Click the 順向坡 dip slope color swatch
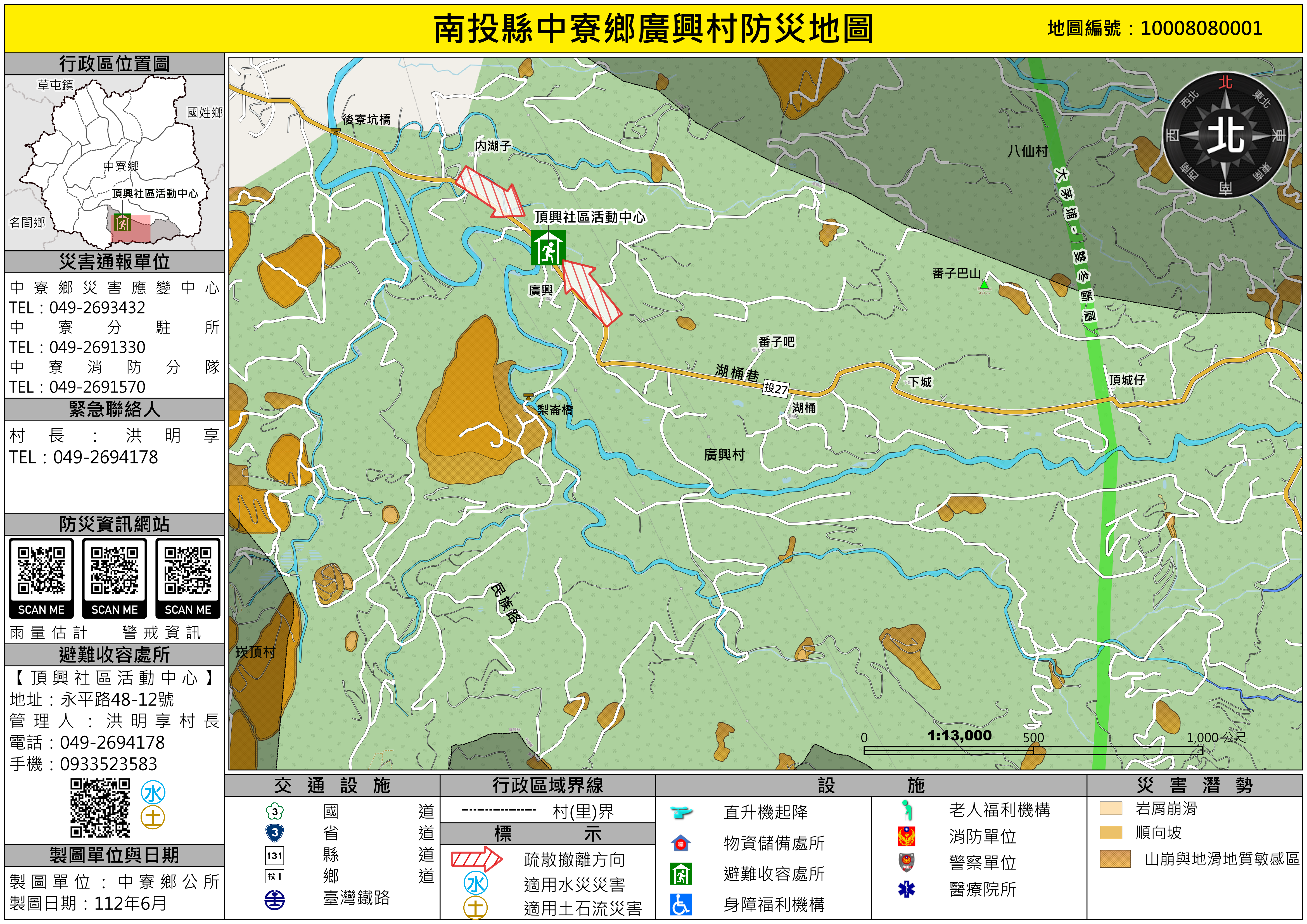The image size is (1307, 924). coord(1111,832)
